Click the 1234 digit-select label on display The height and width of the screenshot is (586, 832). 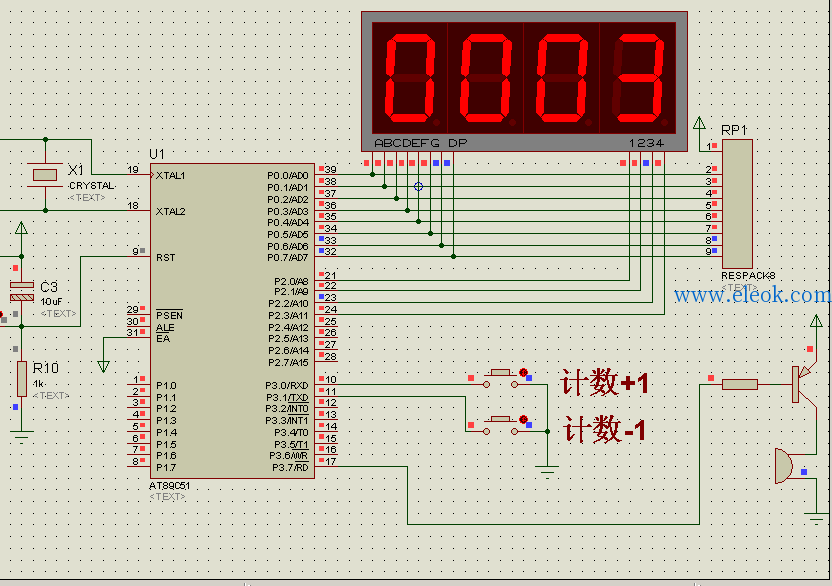(646, 143)
